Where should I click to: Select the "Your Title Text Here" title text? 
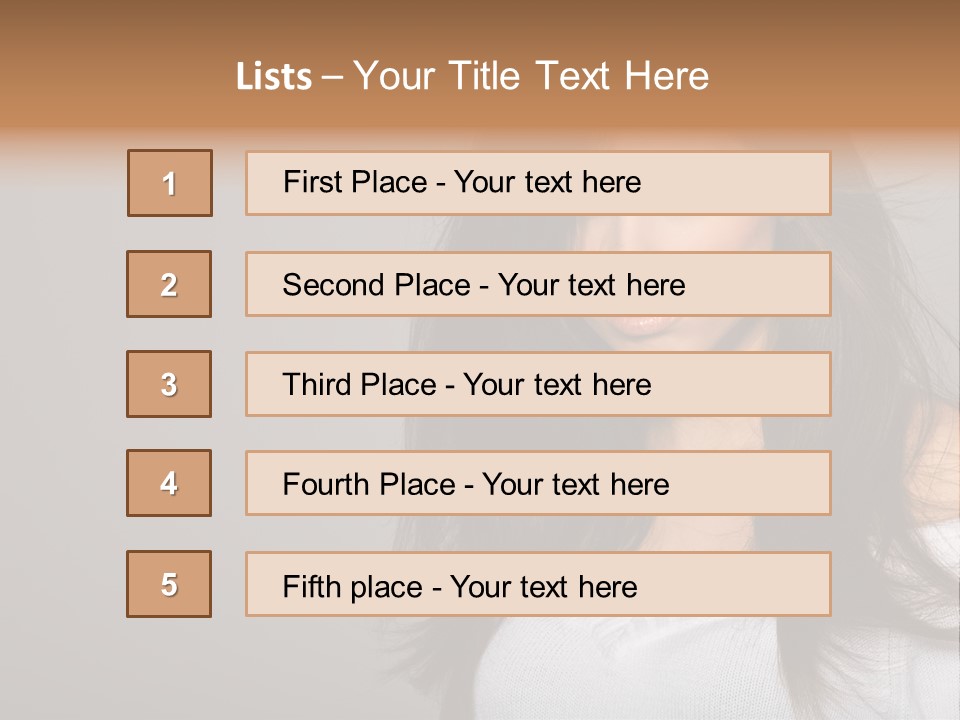[x=531, y=76]
